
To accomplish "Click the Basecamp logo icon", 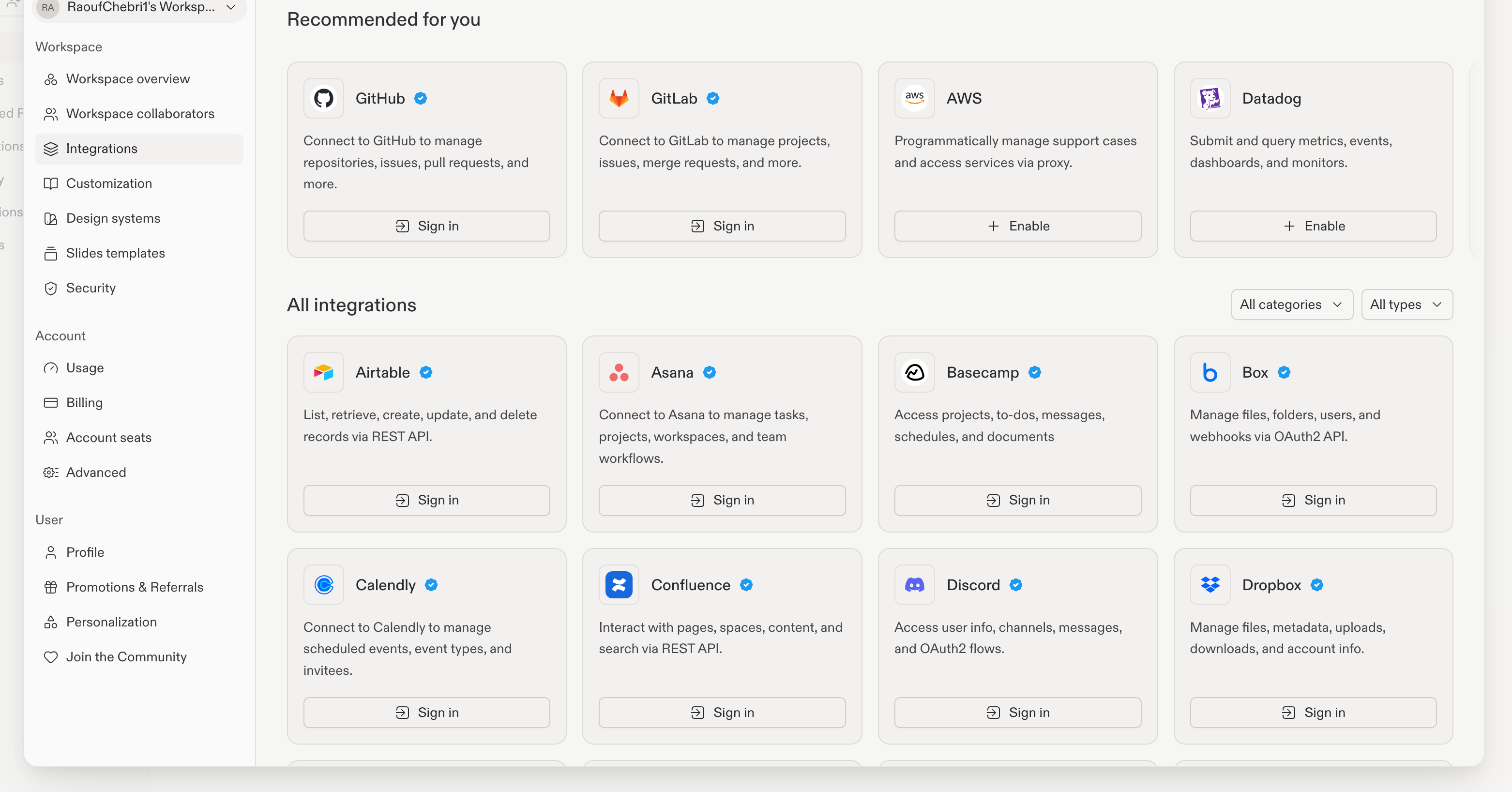I will [x=914, y=372].
